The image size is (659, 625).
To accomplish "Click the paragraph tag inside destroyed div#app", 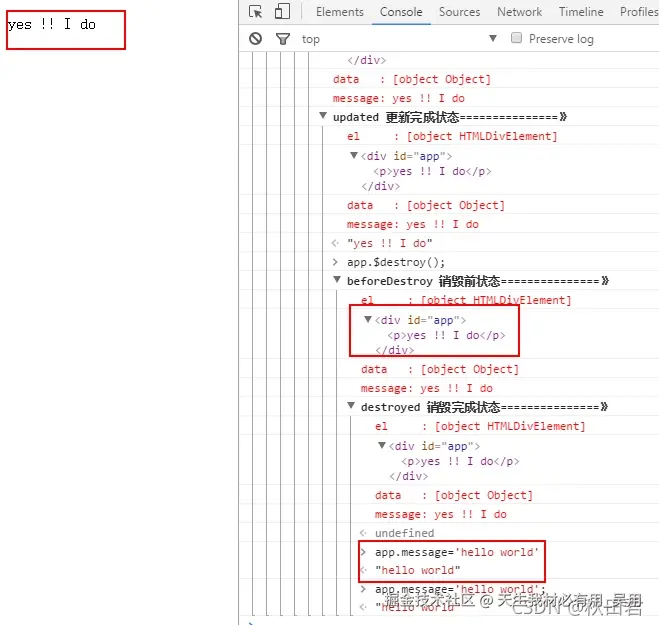I will coord(460,461).
